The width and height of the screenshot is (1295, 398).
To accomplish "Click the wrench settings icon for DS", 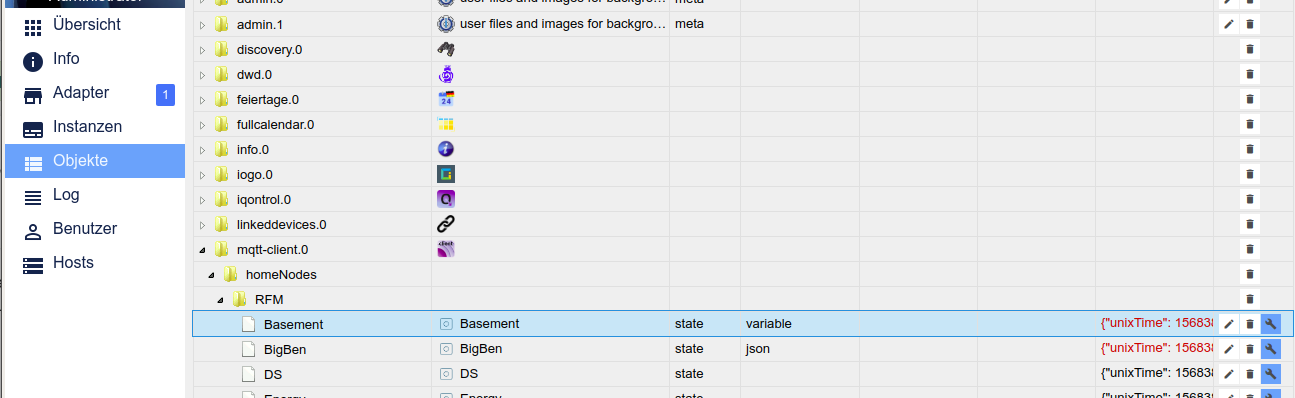I will click(1270, 374).
